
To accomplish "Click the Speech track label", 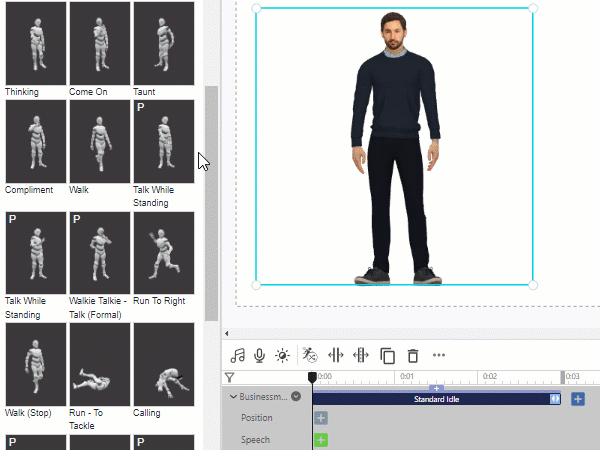I will [x=255, y=440].
